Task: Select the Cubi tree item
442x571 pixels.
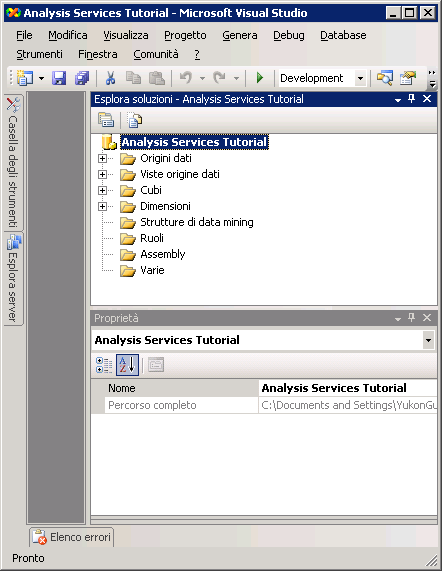Action: click(151, 190)
